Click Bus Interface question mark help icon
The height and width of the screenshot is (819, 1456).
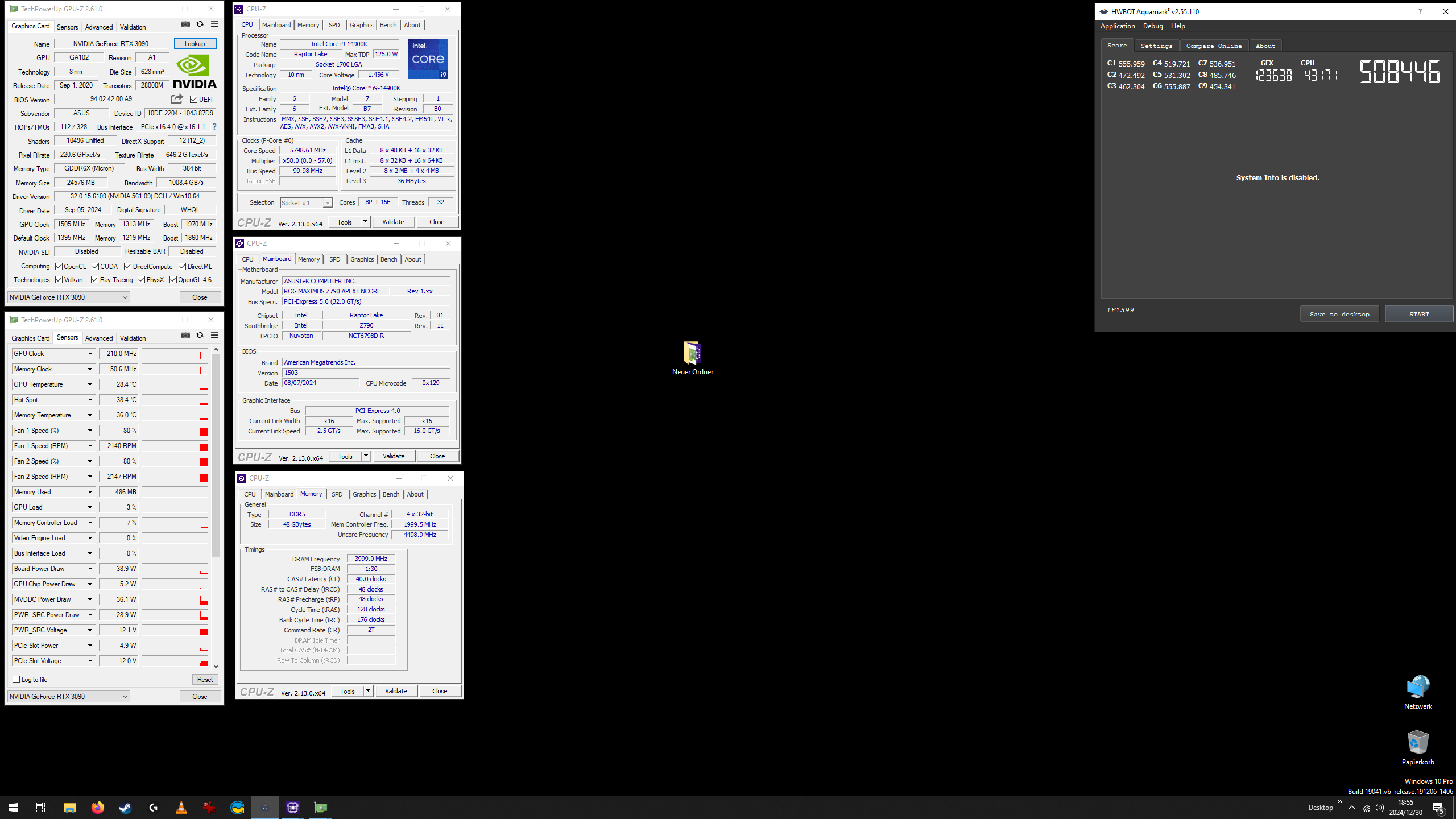coord(214,127)
